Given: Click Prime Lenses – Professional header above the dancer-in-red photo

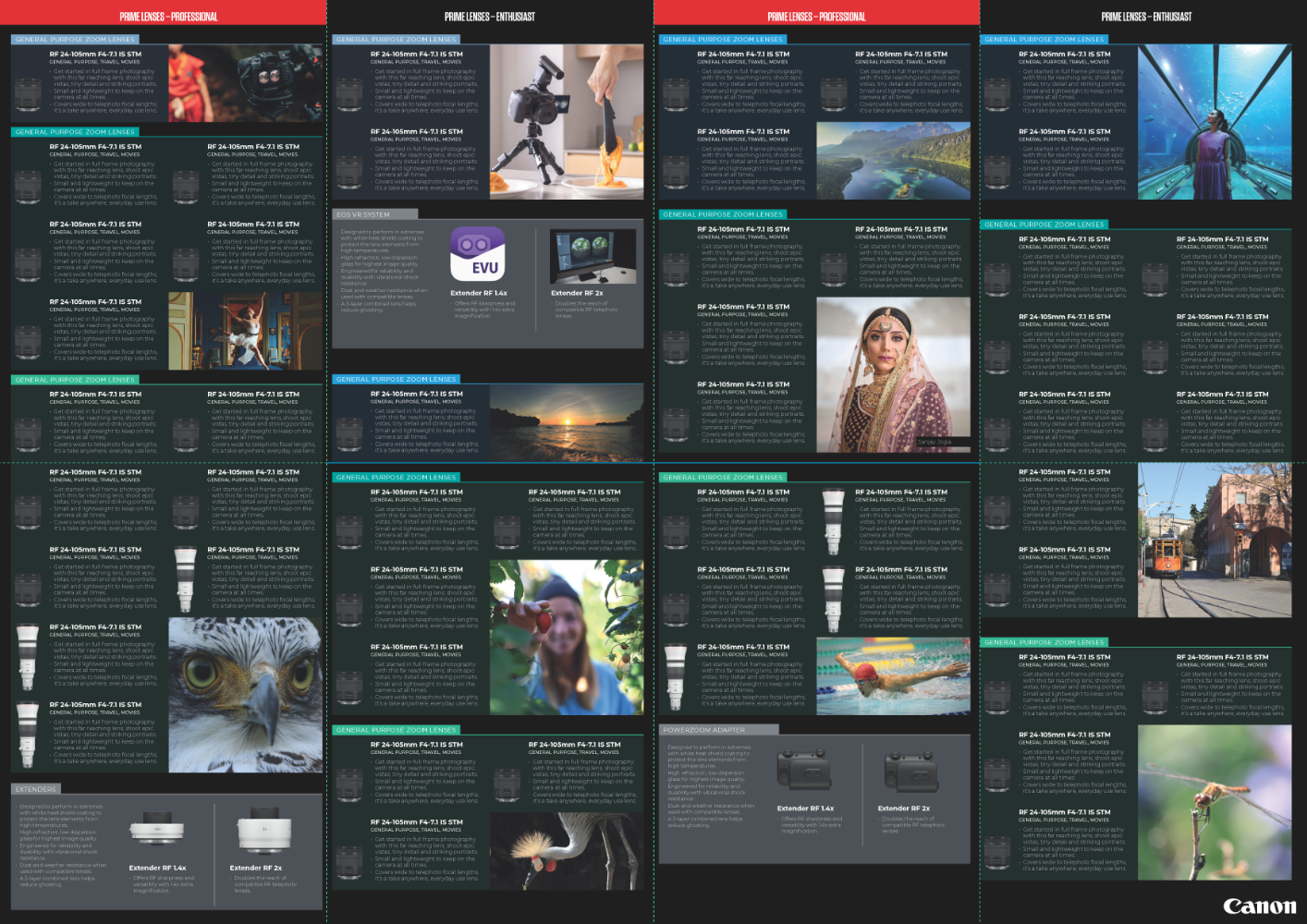Looking at the screenshot, I should tap(168, 17).
